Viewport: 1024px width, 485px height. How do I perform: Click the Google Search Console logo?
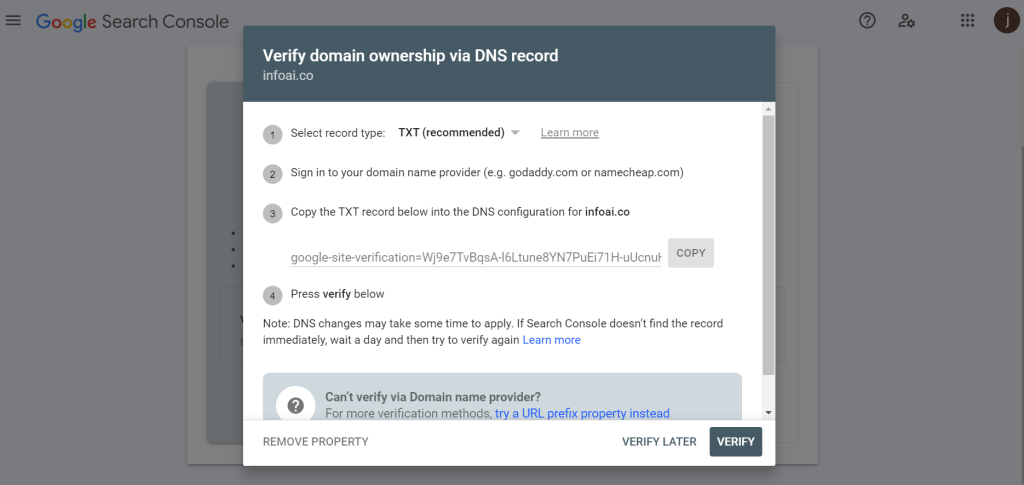[132, 22]
